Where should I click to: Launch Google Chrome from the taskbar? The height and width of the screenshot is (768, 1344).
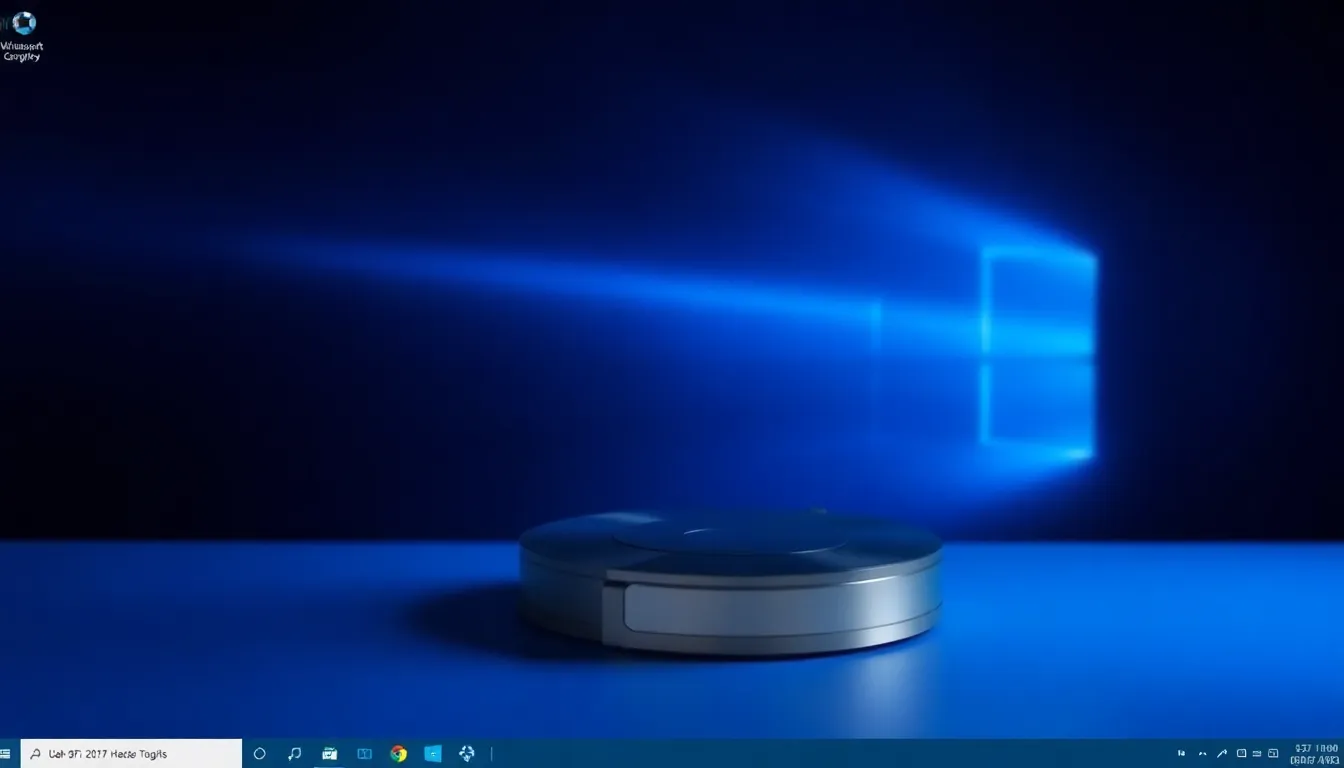click(x=399, y=754)
